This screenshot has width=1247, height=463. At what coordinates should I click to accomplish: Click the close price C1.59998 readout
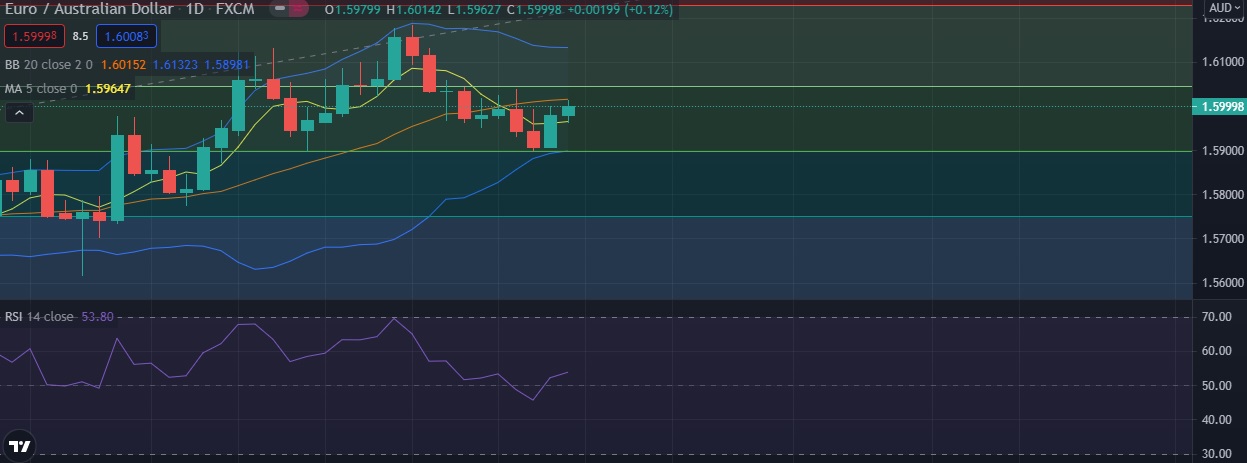536,10
